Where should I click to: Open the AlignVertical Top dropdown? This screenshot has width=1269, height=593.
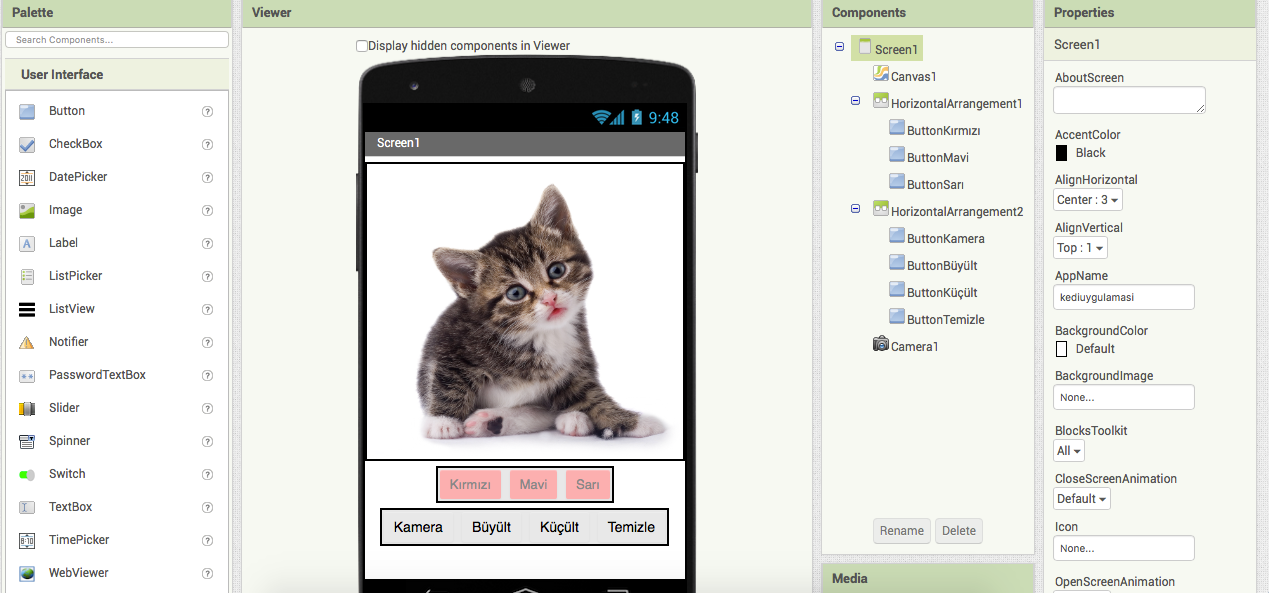point(1081,248)
